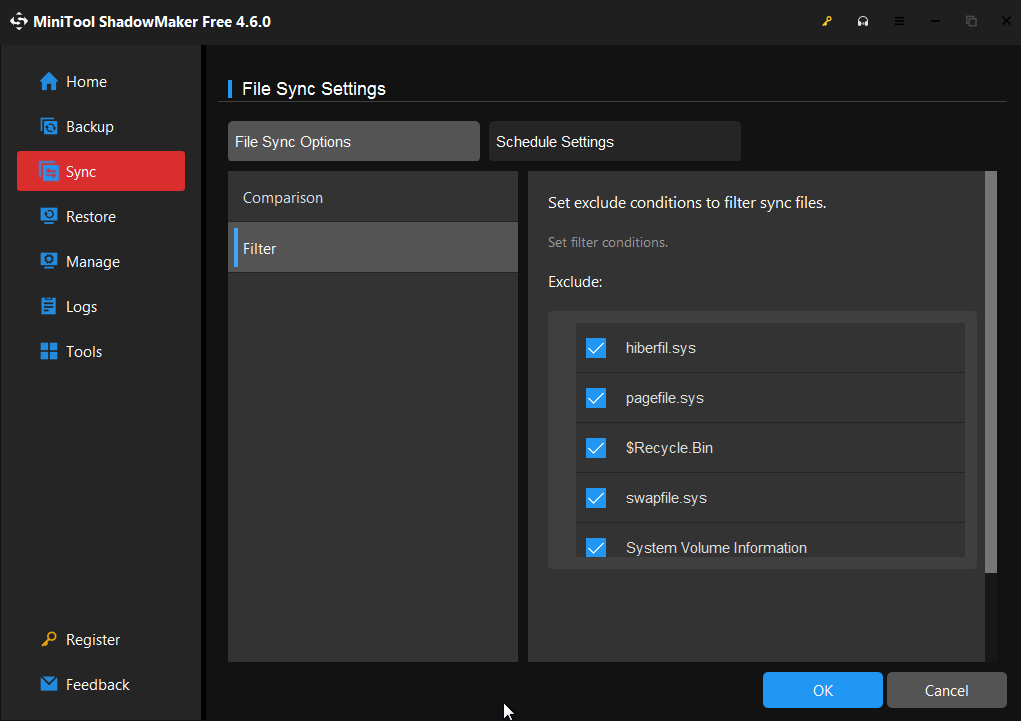The image size is (1021, 721).
Task: Click the settings panel vertical scrollbar
Action: click(991, 372)
